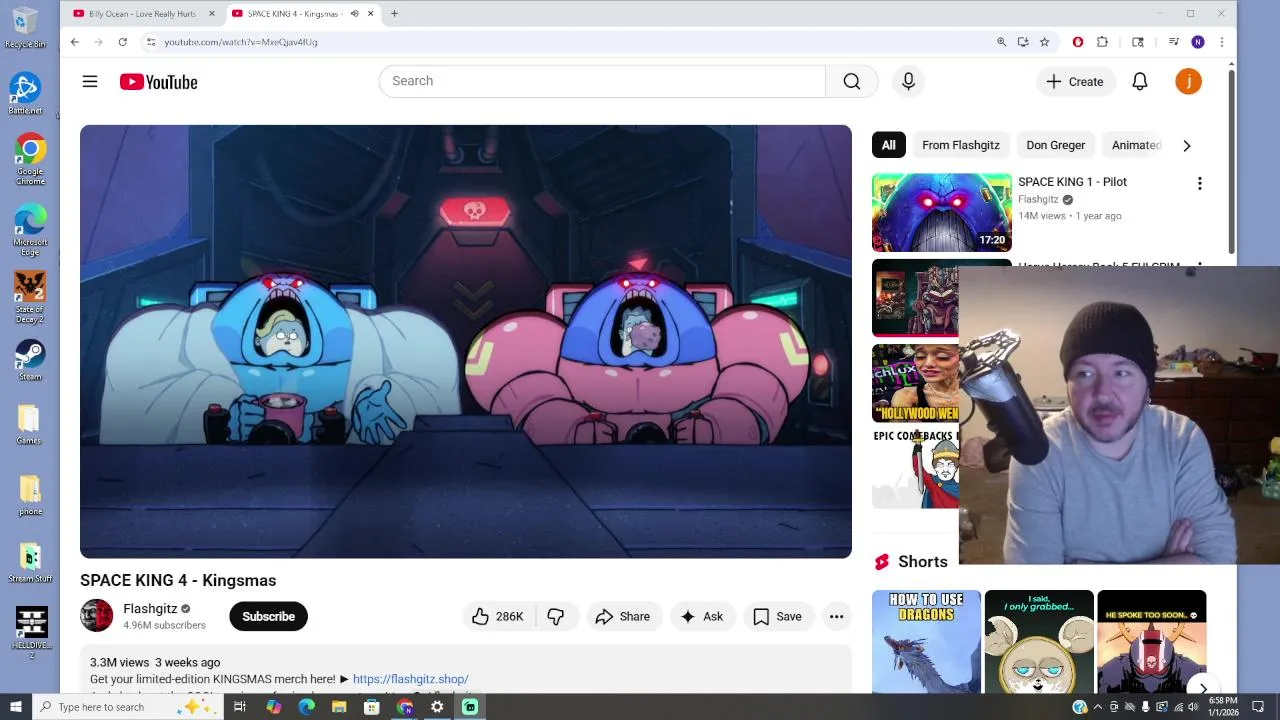Open the media controls icon in toolbar

1174,42
